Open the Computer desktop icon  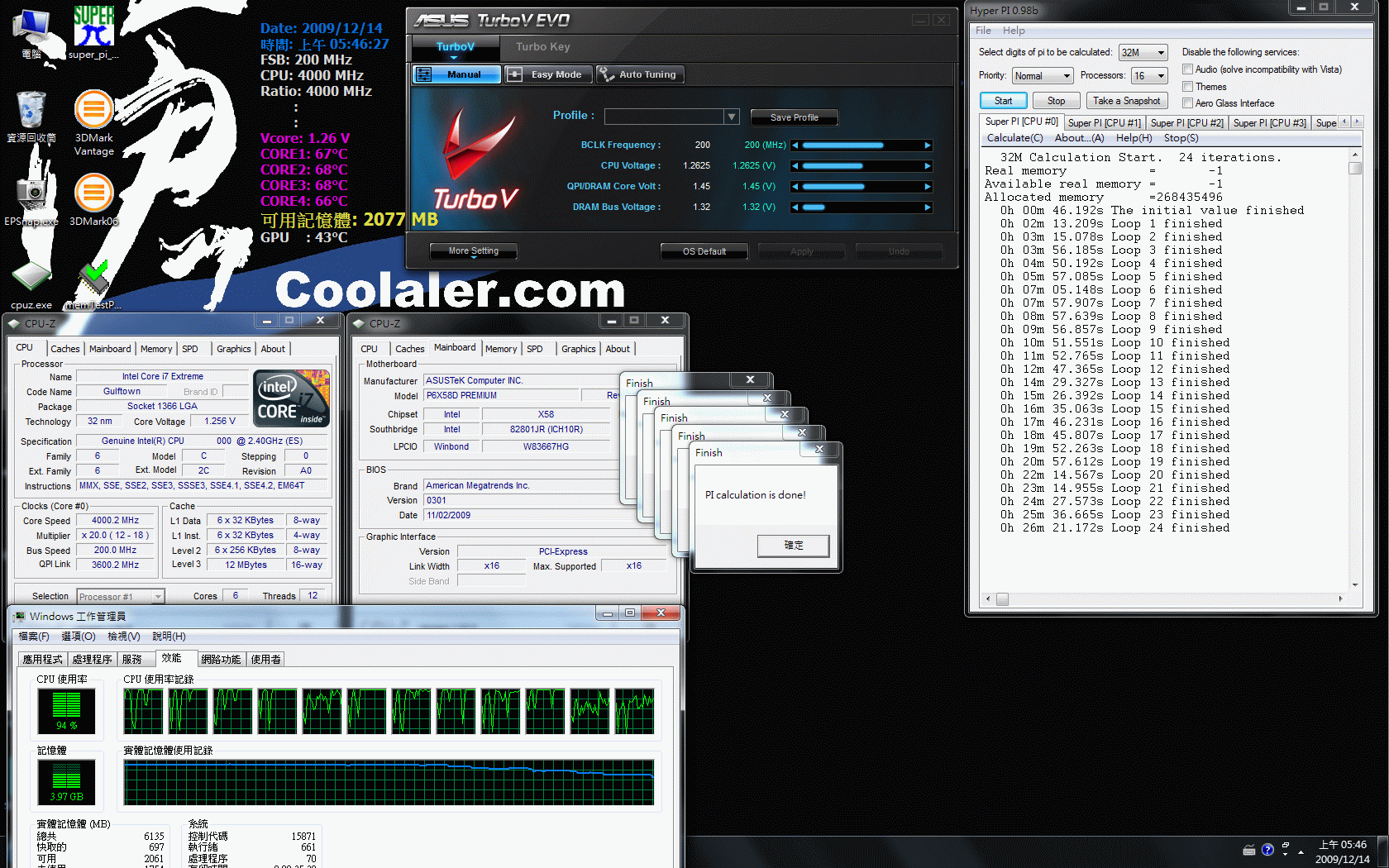tap(31, 33)
